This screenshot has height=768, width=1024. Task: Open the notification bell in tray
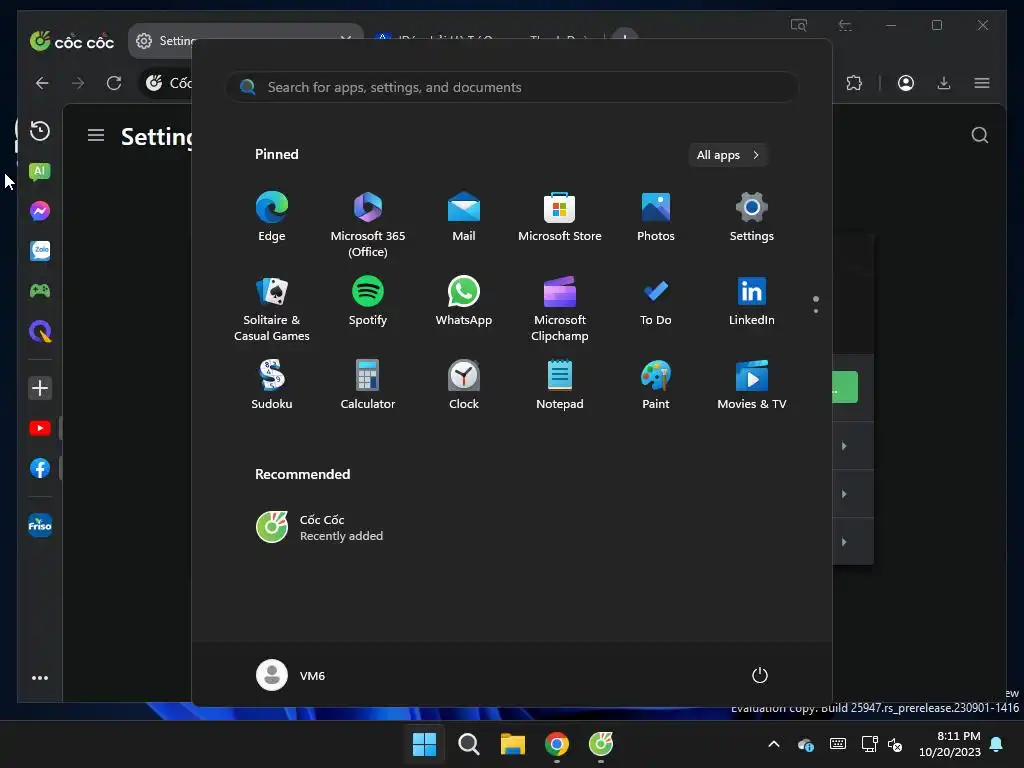[997, 744]
